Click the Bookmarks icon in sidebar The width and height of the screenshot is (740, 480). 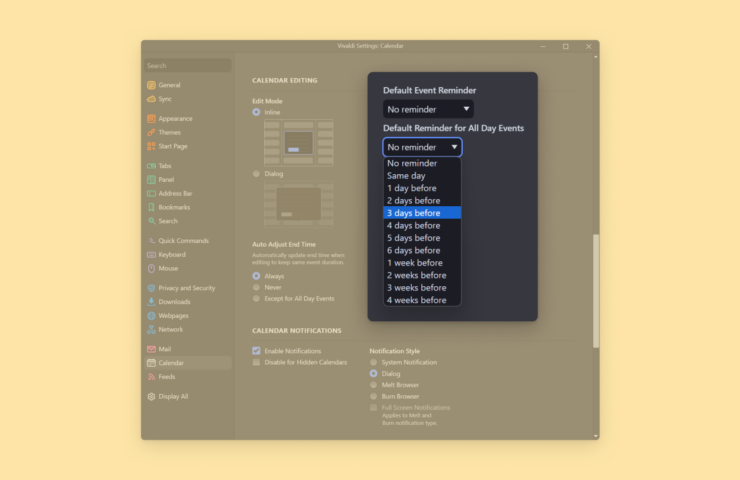pos(151,207)
